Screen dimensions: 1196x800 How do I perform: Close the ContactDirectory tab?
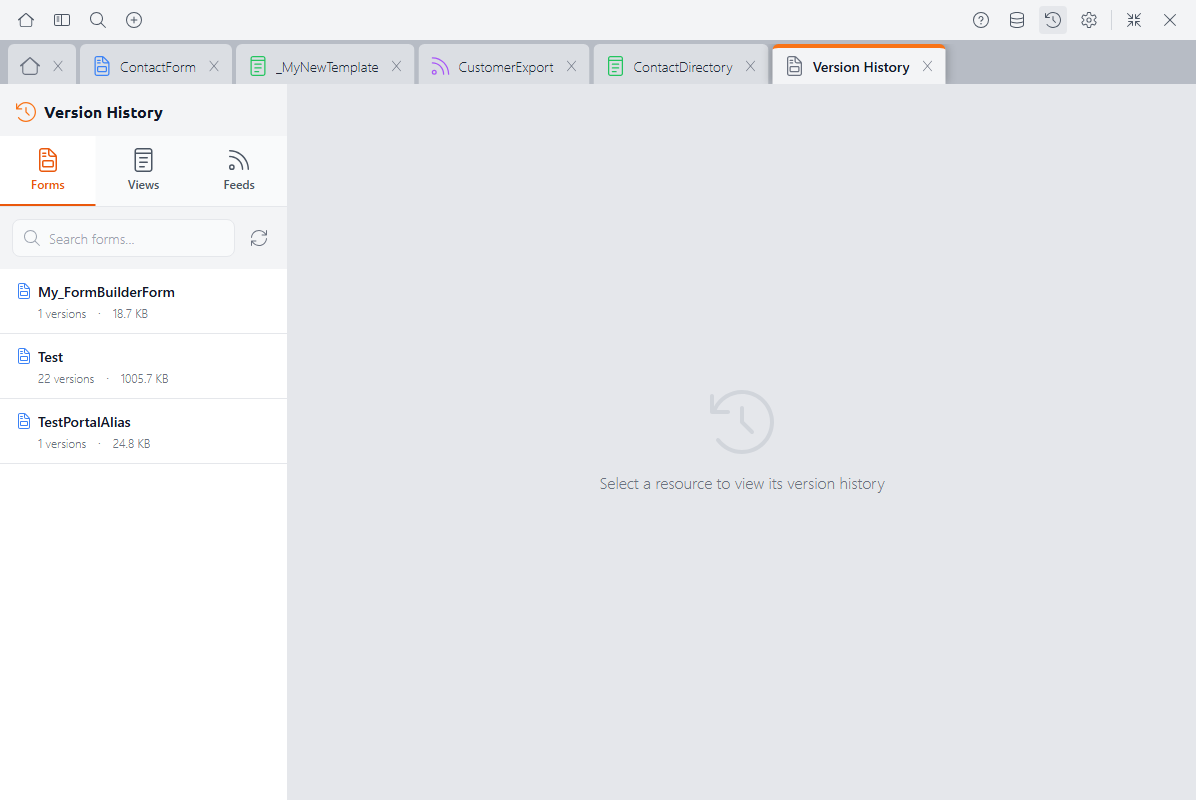pyautogui.click(x=751, y=66)
